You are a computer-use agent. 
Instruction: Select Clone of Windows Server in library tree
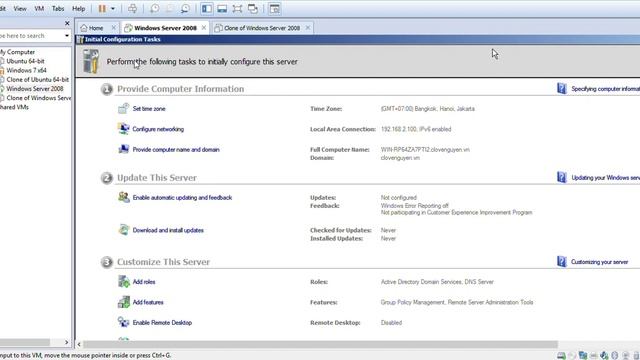38,98
